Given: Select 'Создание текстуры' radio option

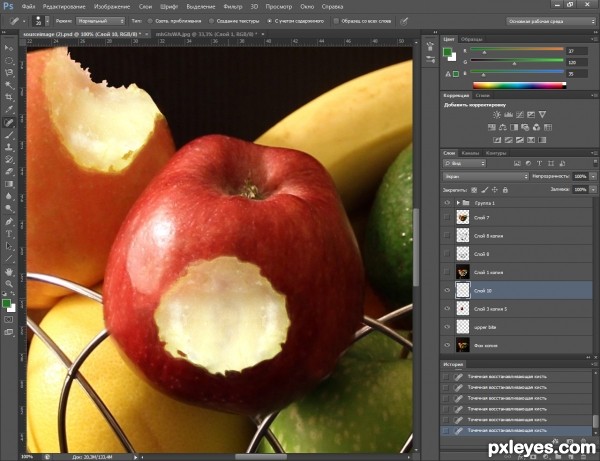Looking at the screenshot, I should point(211,21).
